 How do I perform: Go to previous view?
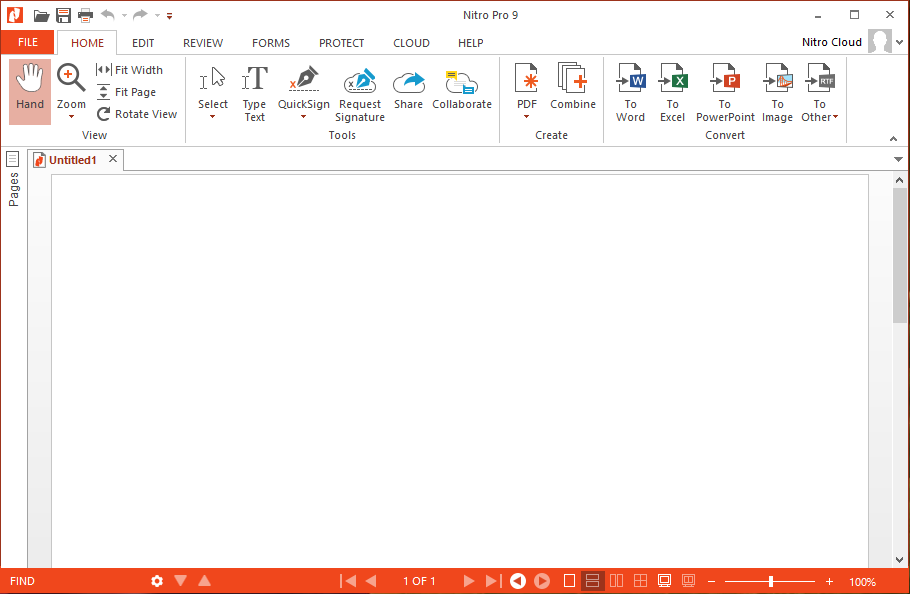[518, 581]
